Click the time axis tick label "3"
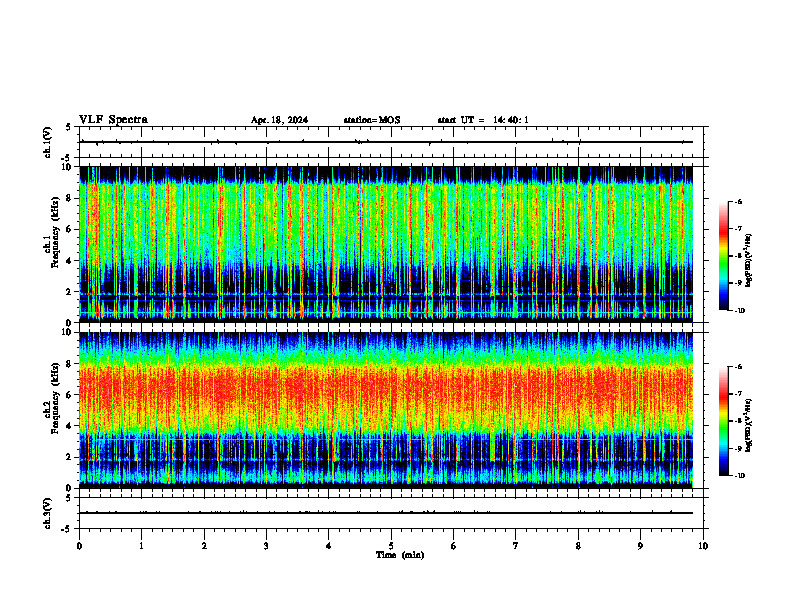The height and width of the screenshot is (612, 792). (266, 546)
